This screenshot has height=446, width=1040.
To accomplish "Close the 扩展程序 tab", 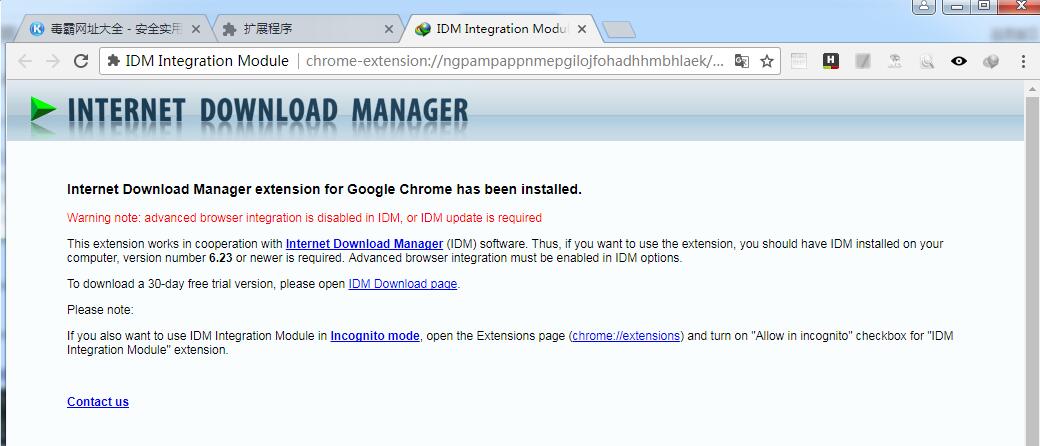I will [389, 29].
